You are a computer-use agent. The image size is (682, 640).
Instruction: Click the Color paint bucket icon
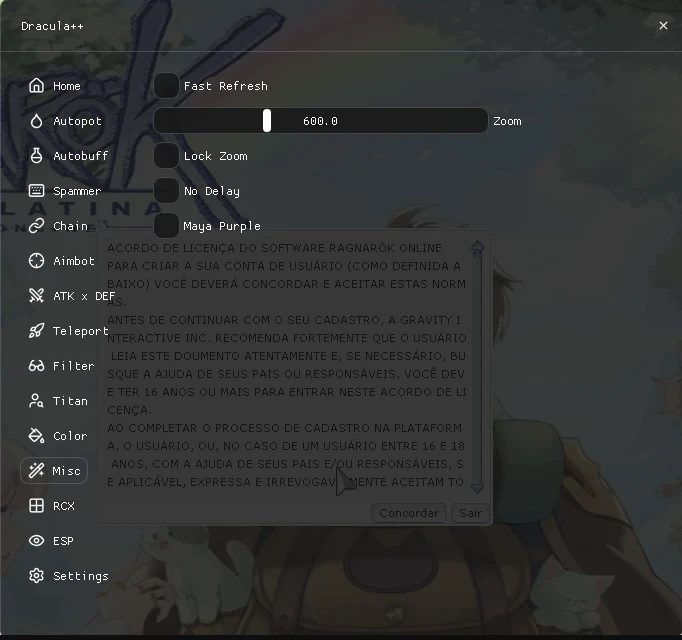[x=37, y=436]
